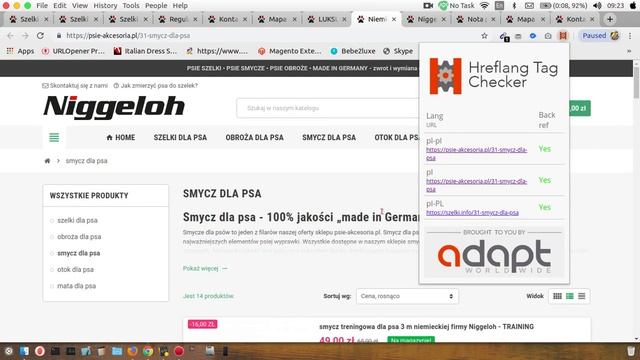
Task: Click the breadcrumb home icon
Action: [x=47, y=161]
